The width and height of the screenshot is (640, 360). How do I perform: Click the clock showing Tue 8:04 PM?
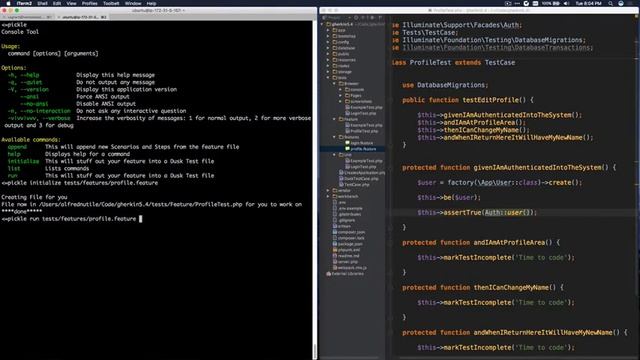[588, 3]
